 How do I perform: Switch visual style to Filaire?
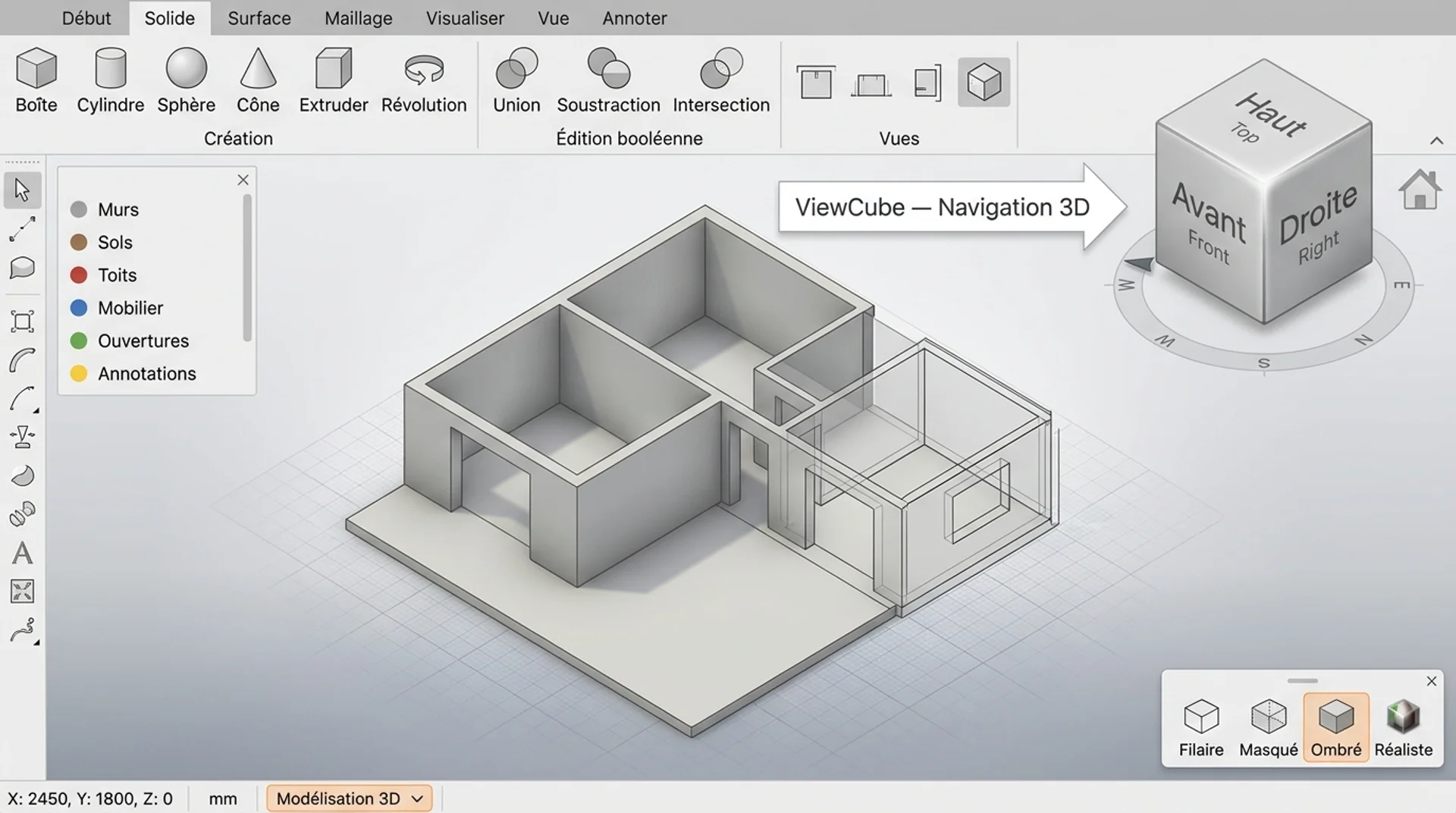coord(1201,727)
